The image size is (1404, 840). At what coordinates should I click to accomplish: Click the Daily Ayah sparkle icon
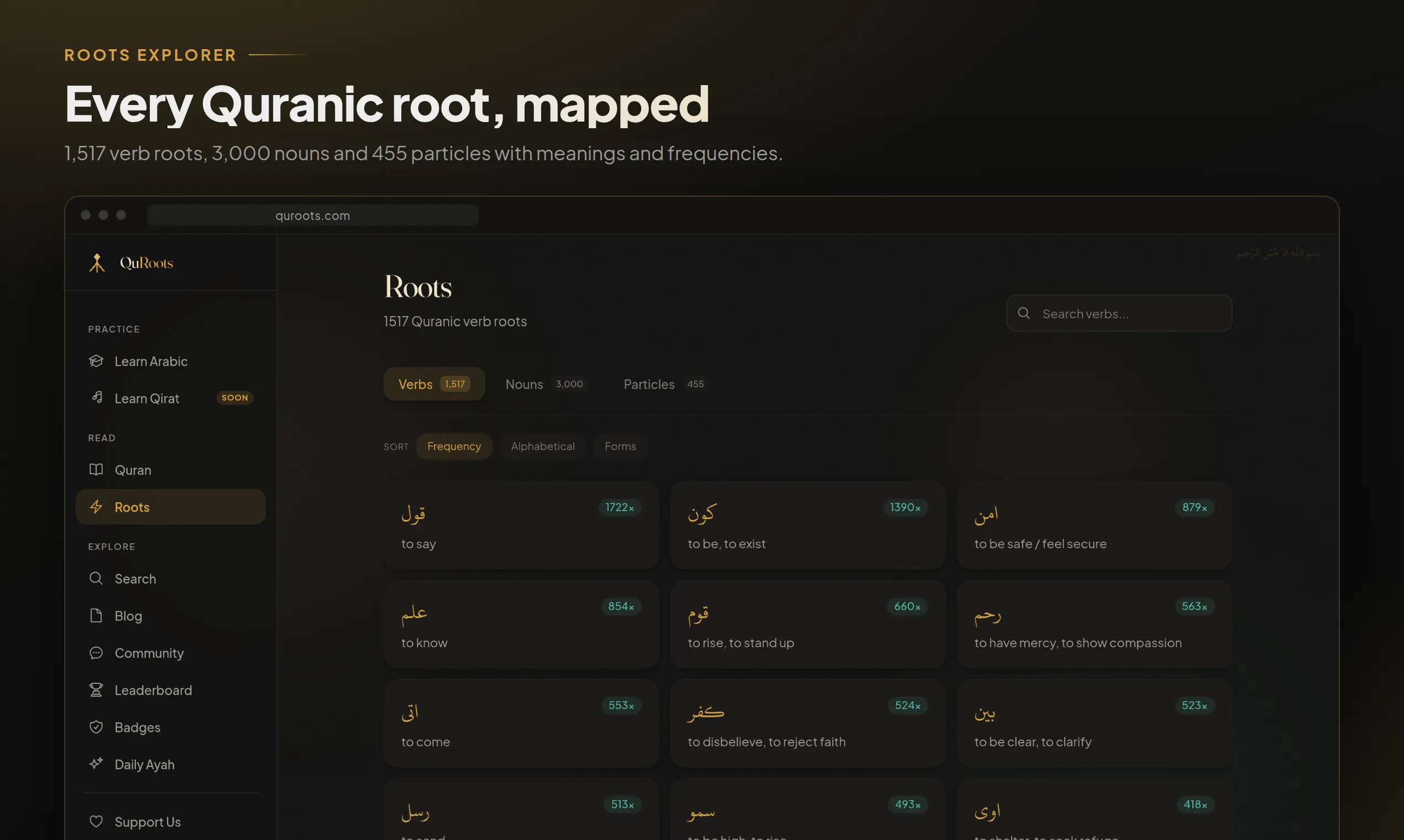[96, 764]
